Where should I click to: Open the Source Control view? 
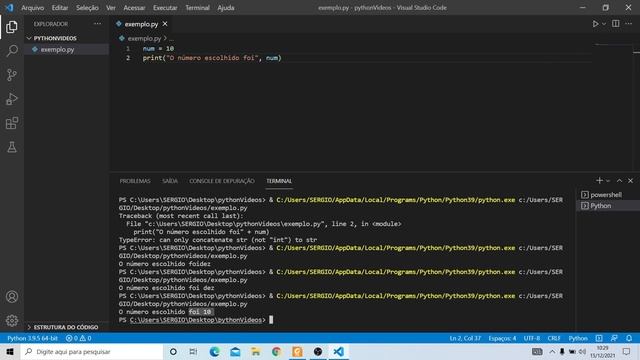[12, 75]
